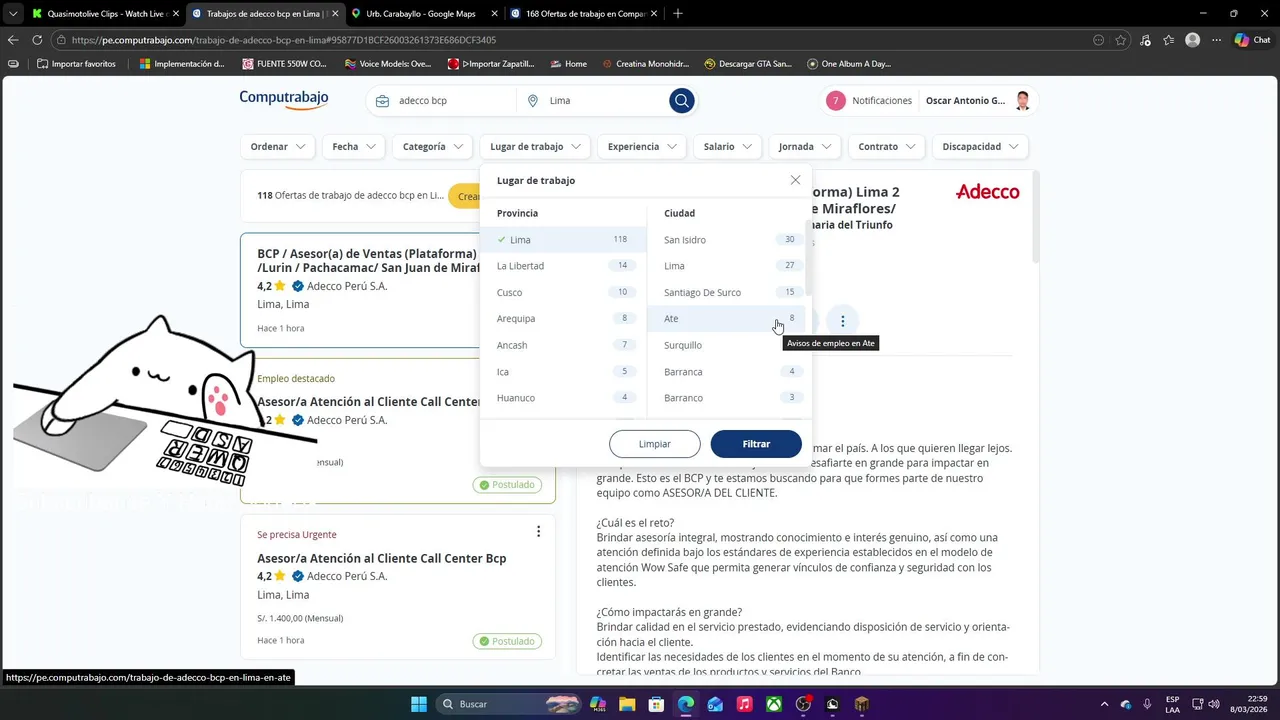Select Cusco province option

[563, 292]
